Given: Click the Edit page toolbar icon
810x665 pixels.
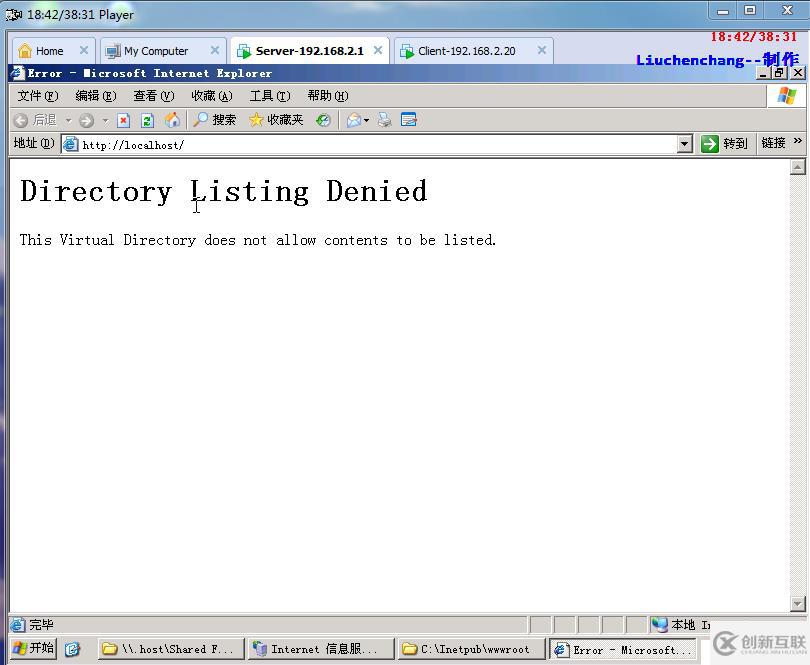Looking at the screenshot, I should tap(409, 120).
